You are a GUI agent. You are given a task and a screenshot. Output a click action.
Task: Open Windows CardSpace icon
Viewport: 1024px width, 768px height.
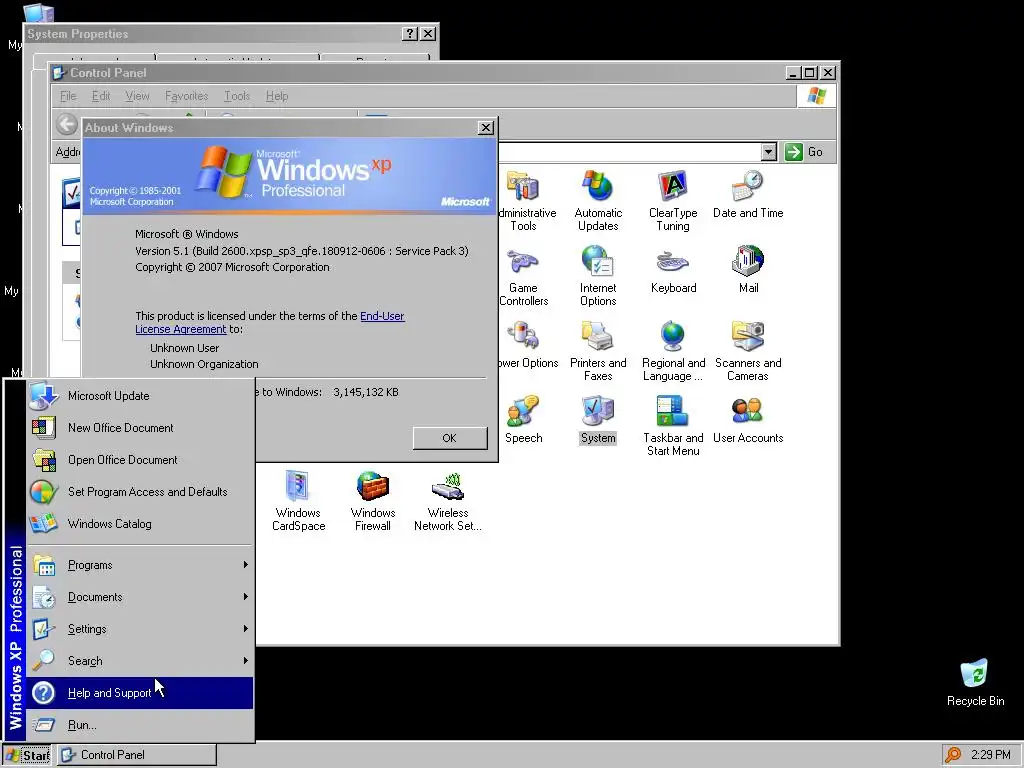point(298,501)
